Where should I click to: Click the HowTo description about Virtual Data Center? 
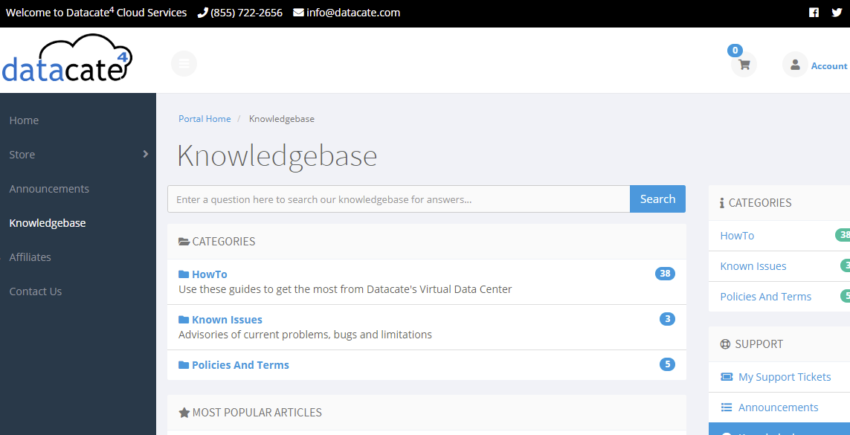(x=345, y=290)
